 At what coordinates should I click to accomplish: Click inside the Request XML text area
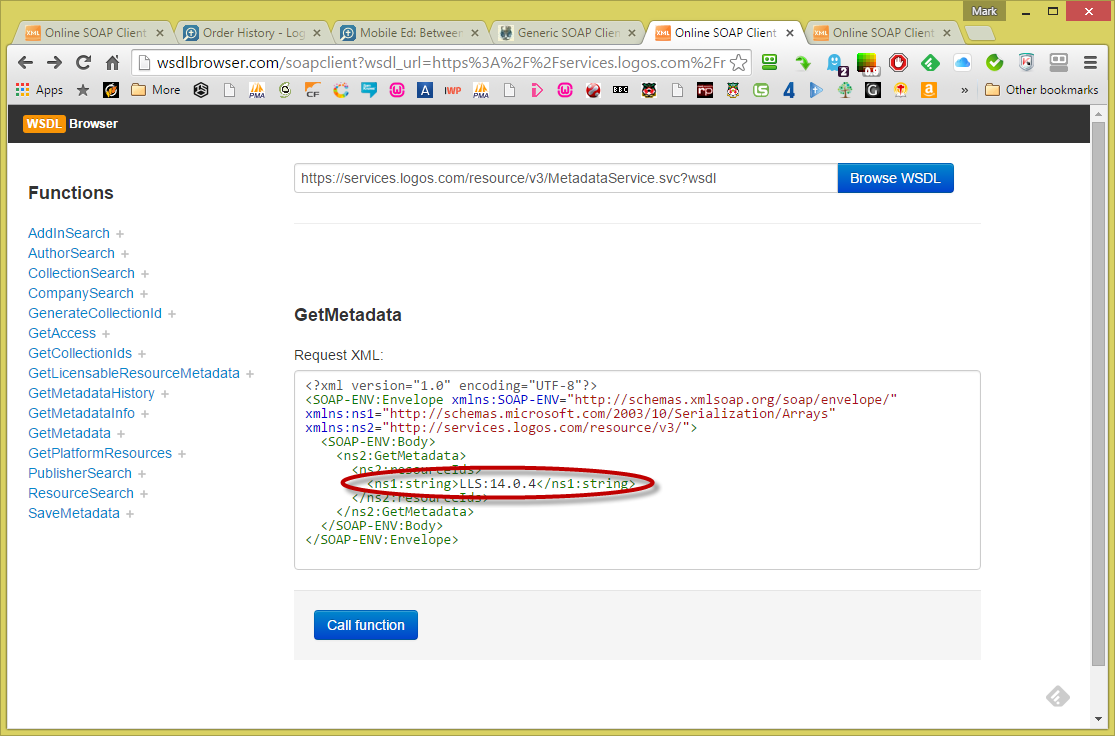(637, 470)
